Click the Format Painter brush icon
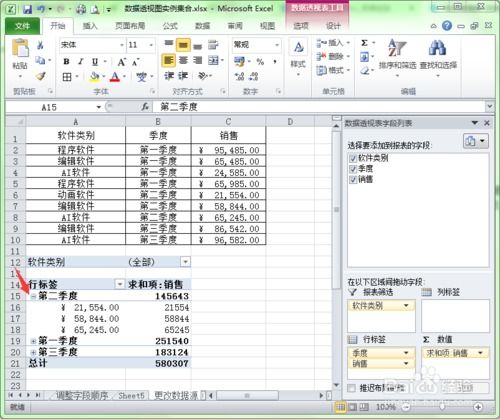500x419 pixels. 40,76
